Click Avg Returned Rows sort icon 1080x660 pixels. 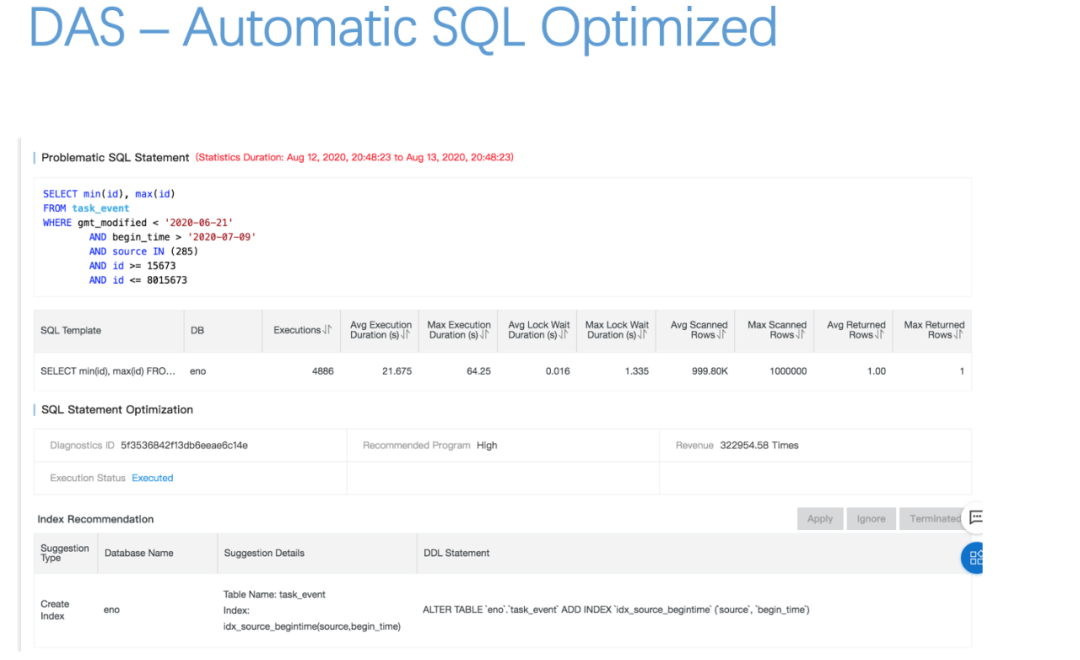coord(881,335)
